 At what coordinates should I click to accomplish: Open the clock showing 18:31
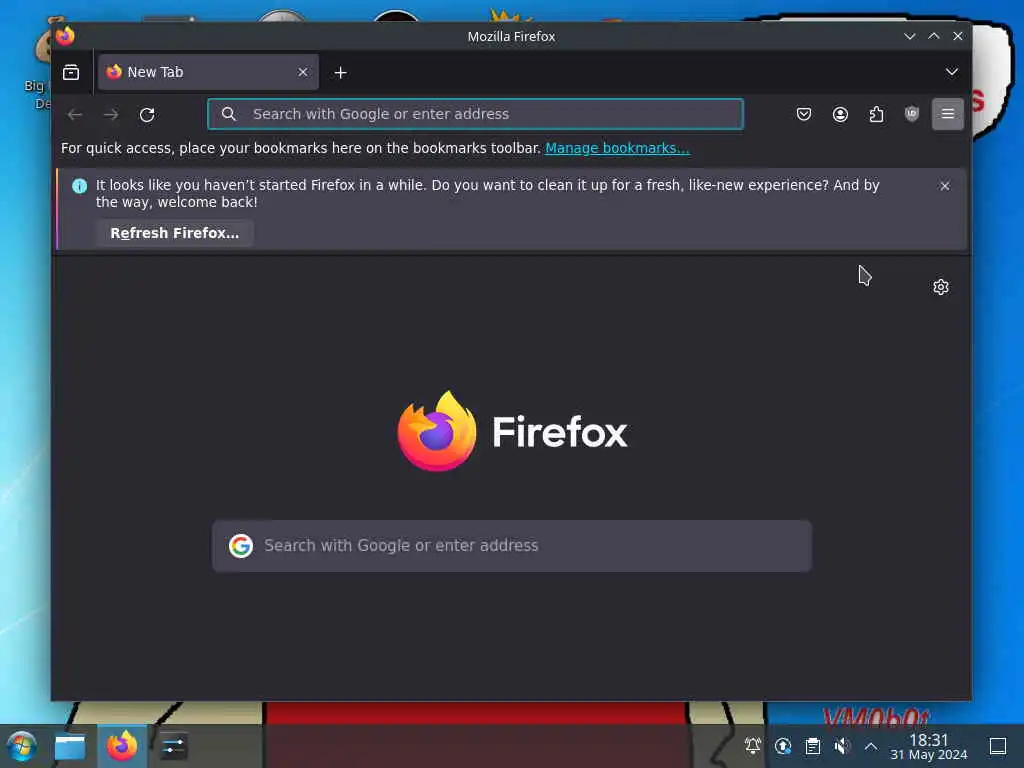[929, 746]
